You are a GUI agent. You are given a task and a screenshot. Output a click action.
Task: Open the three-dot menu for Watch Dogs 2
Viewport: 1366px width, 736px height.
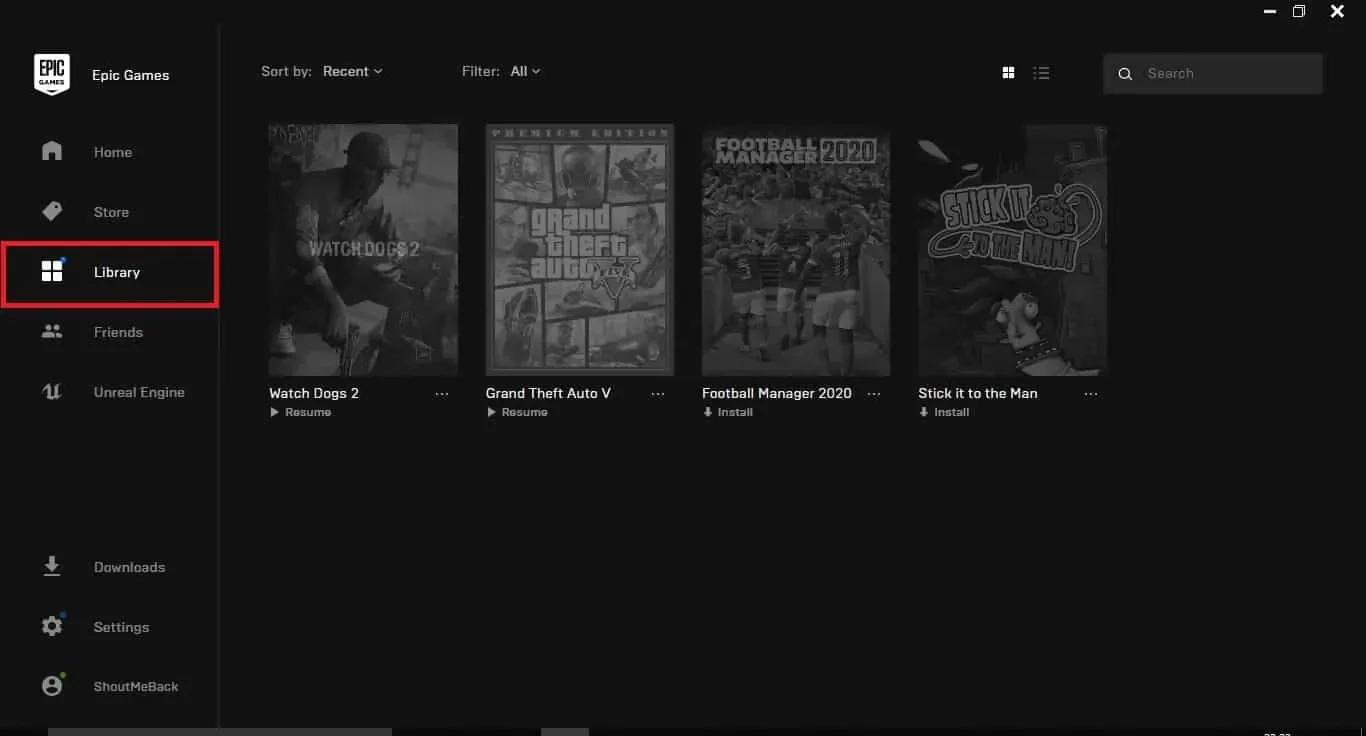pyautogui.click(x=442, y=394)
